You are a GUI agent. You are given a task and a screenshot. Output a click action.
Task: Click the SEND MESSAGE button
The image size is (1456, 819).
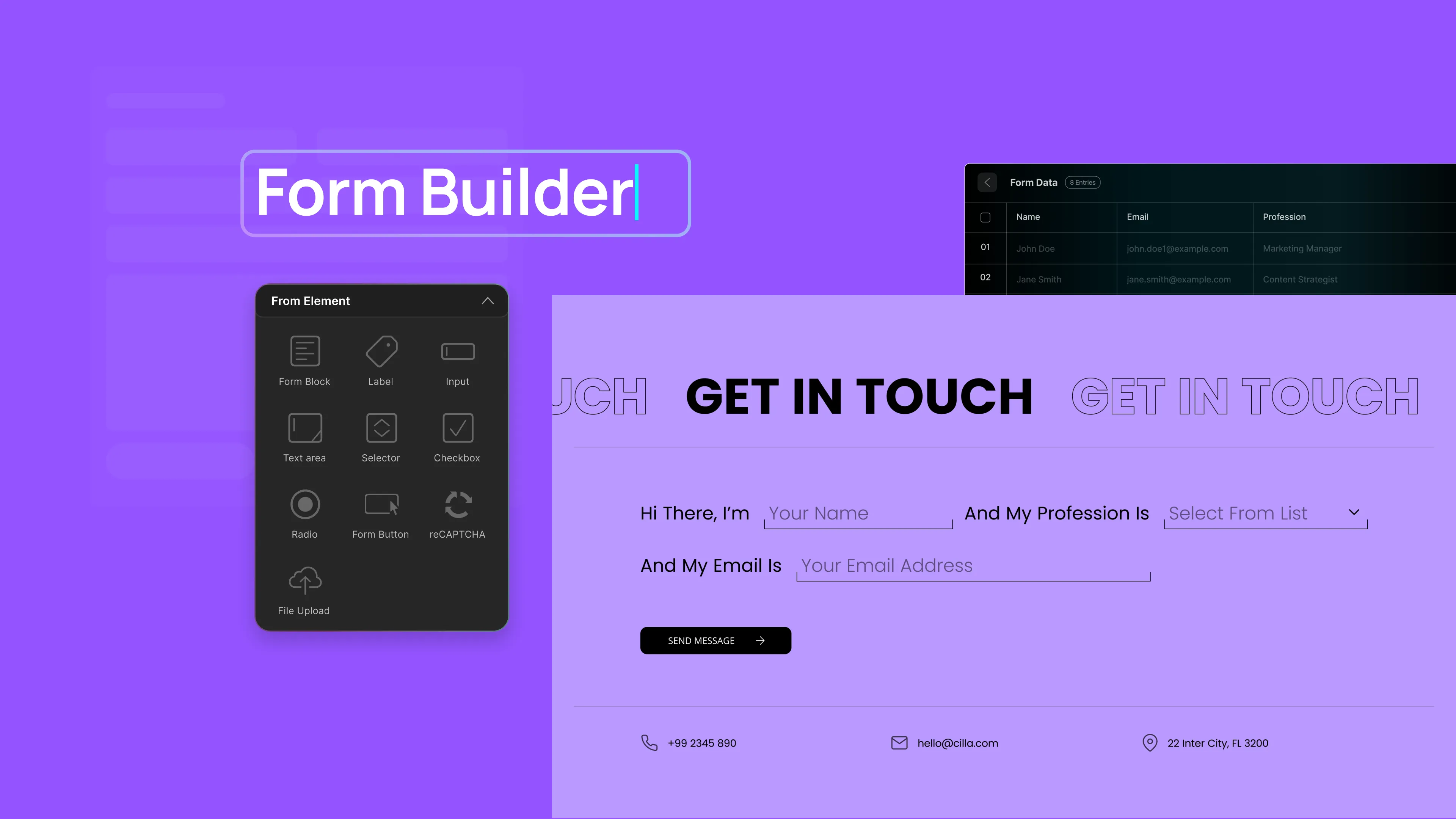click(716, 640)
